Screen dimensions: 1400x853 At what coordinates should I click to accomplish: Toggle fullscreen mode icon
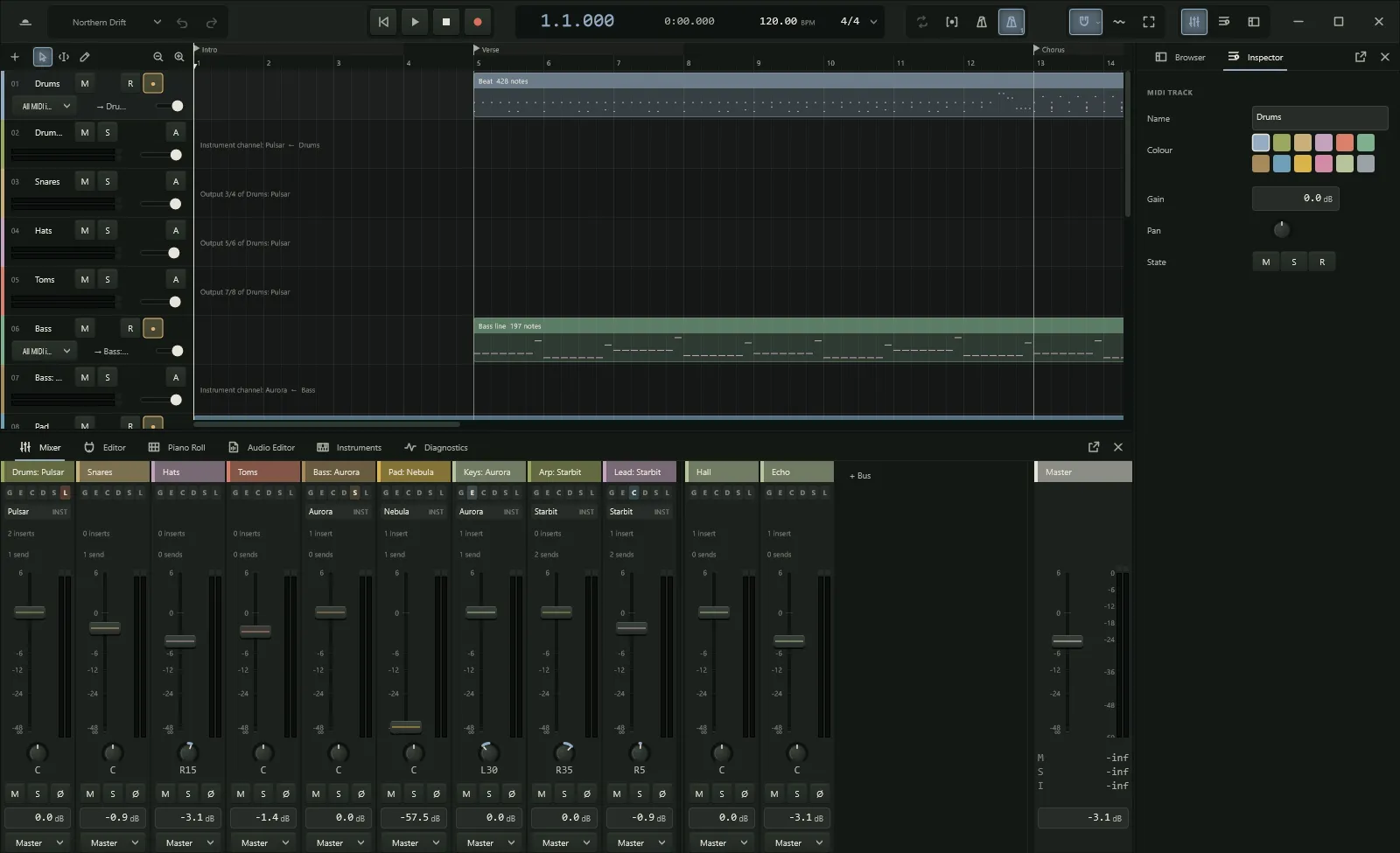pyautogui.click(x=1149, y=22)
